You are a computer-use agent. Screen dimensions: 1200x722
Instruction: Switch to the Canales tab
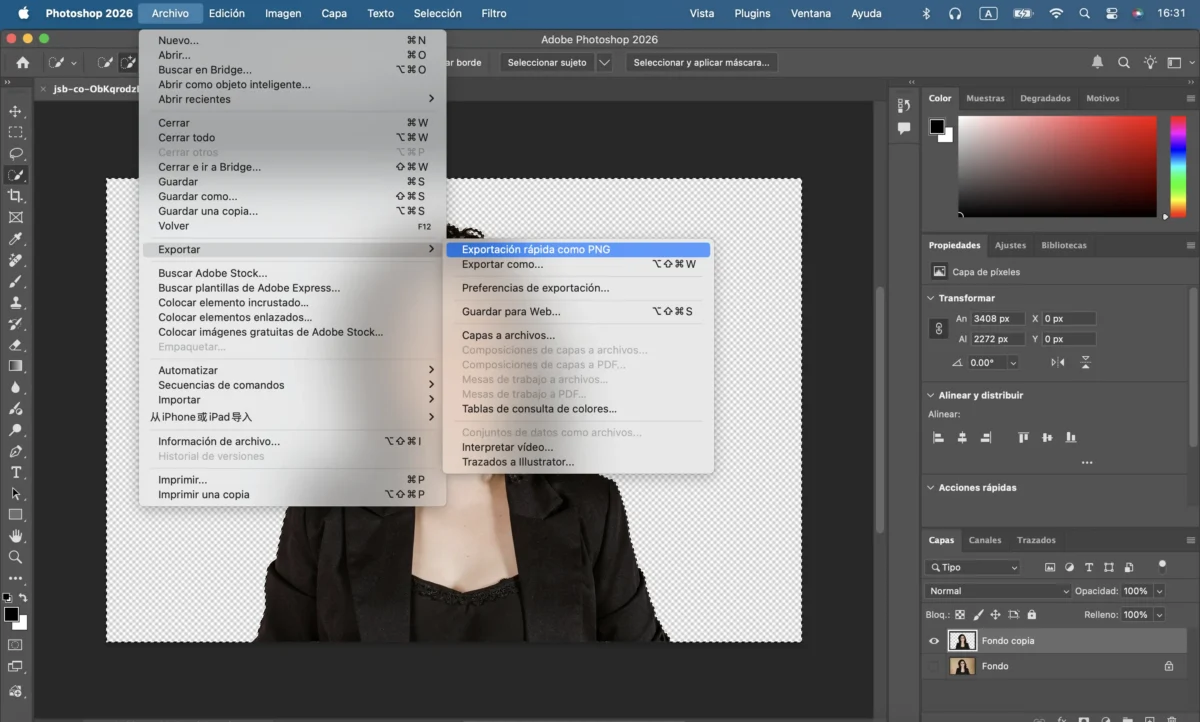[985, 540]
